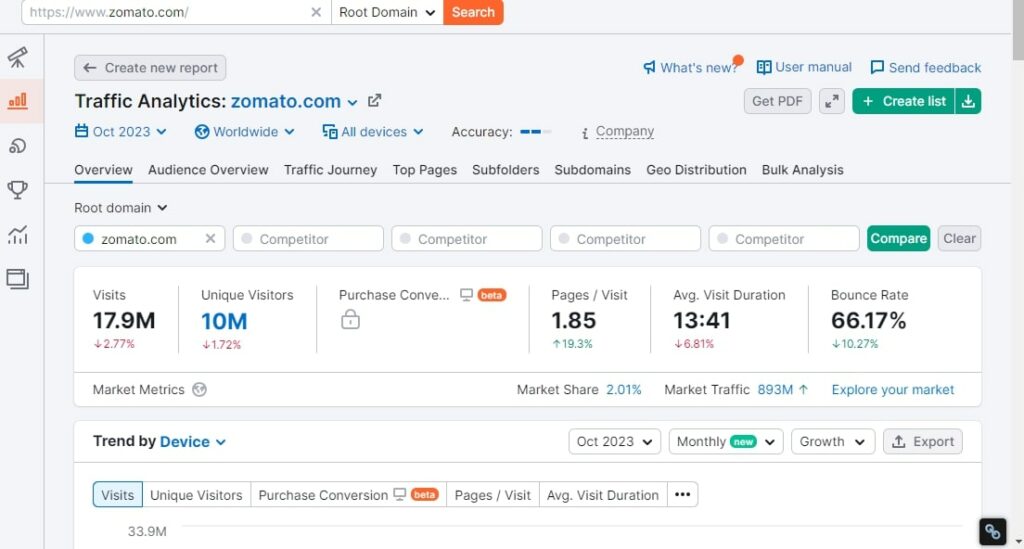Open the Oct 2023 date filter
1024x549 pixels.
click(121, 132)
